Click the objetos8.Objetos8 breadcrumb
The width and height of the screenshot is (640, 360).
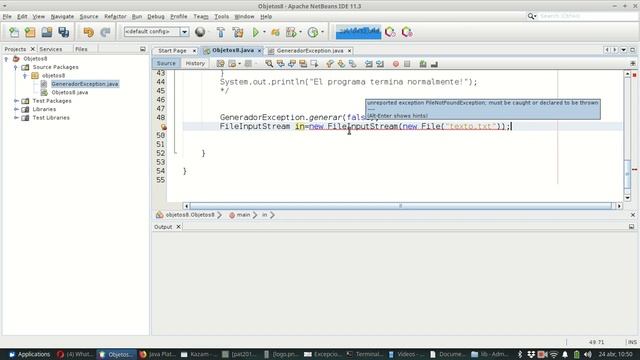190,215
